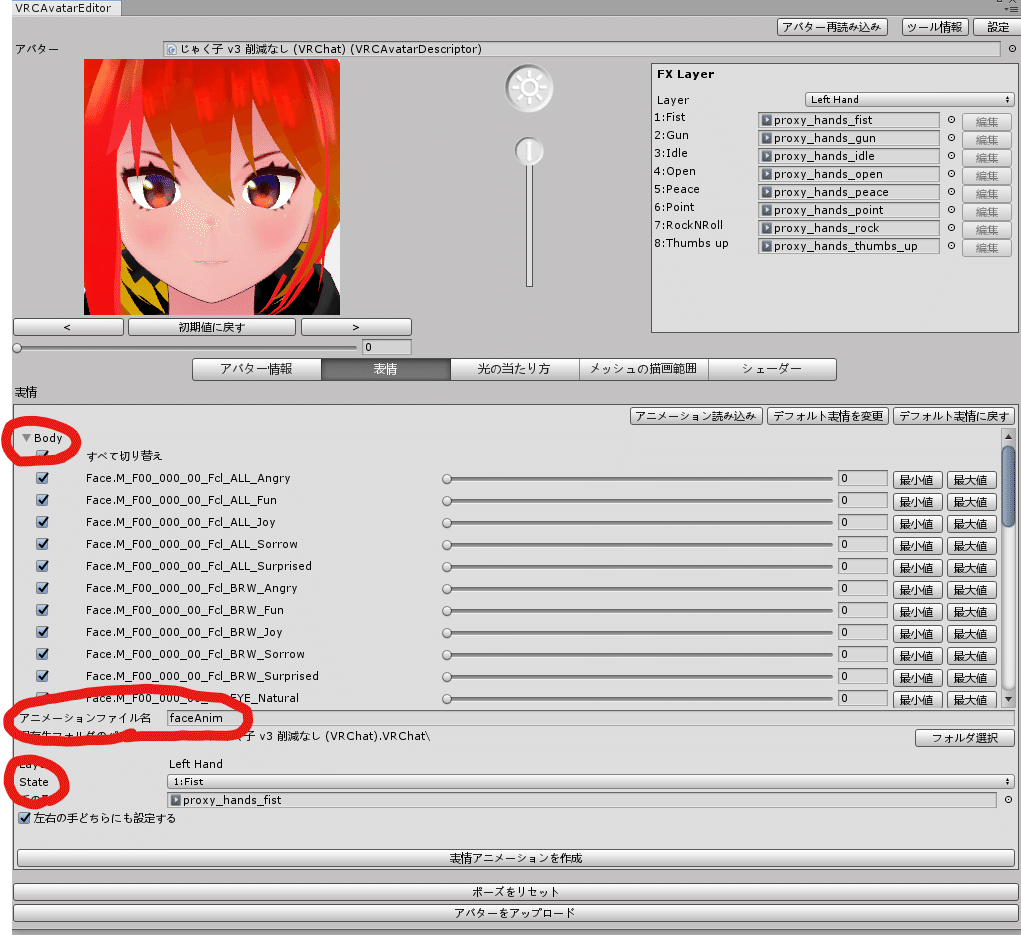
Task: Click 編集 button for the 1:Fist row
Action: coord(986,122)
